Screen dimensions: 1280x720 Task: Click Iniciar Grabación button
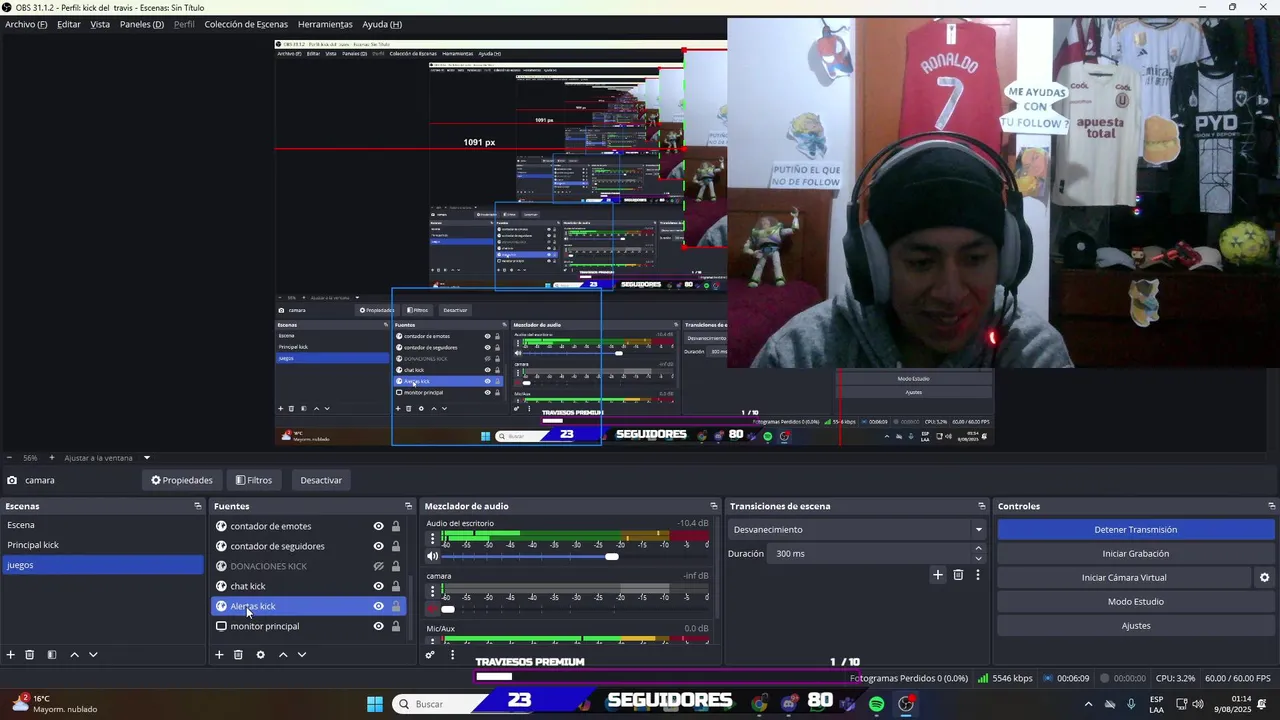1136,554
